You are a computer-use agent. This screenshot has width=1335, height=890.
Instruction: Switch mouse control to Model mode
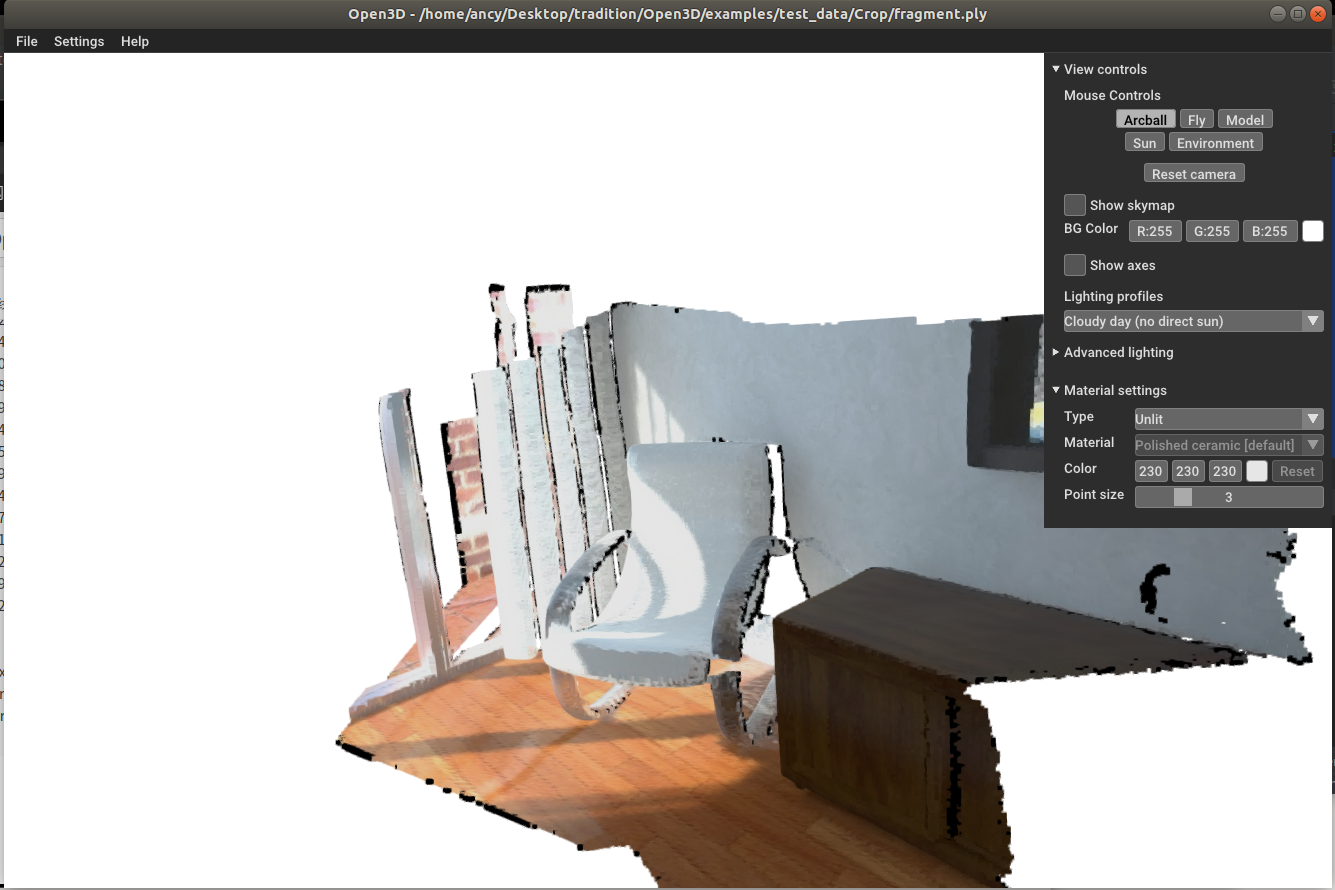[1245, 119]
